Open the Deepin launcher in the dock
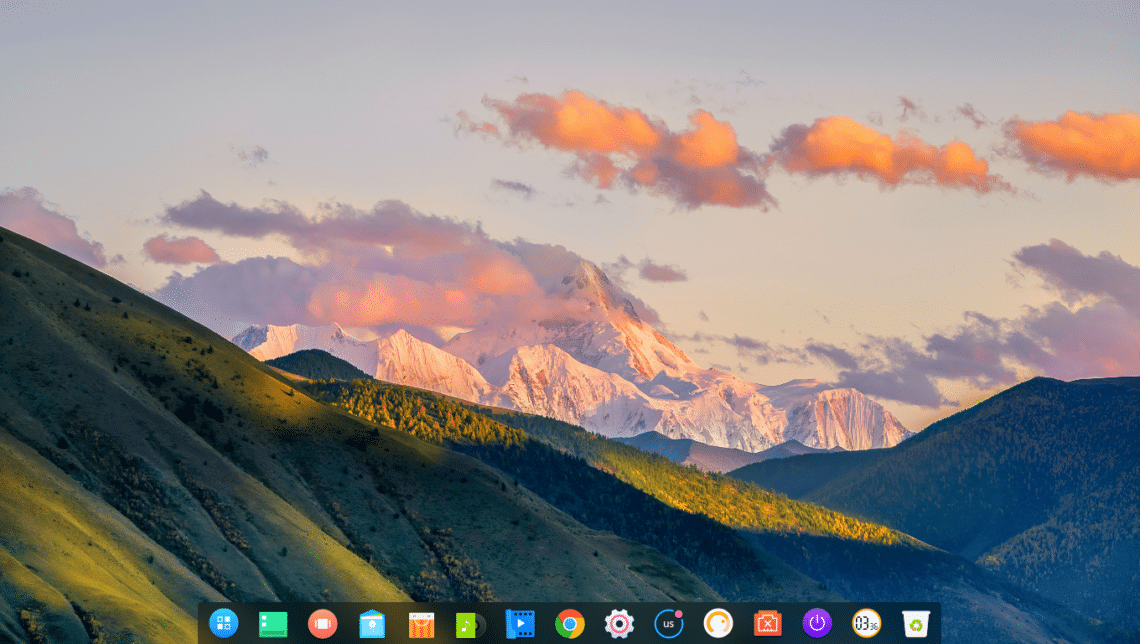The width and height of the screenshot is (1140, 644). tap(223, 623)
